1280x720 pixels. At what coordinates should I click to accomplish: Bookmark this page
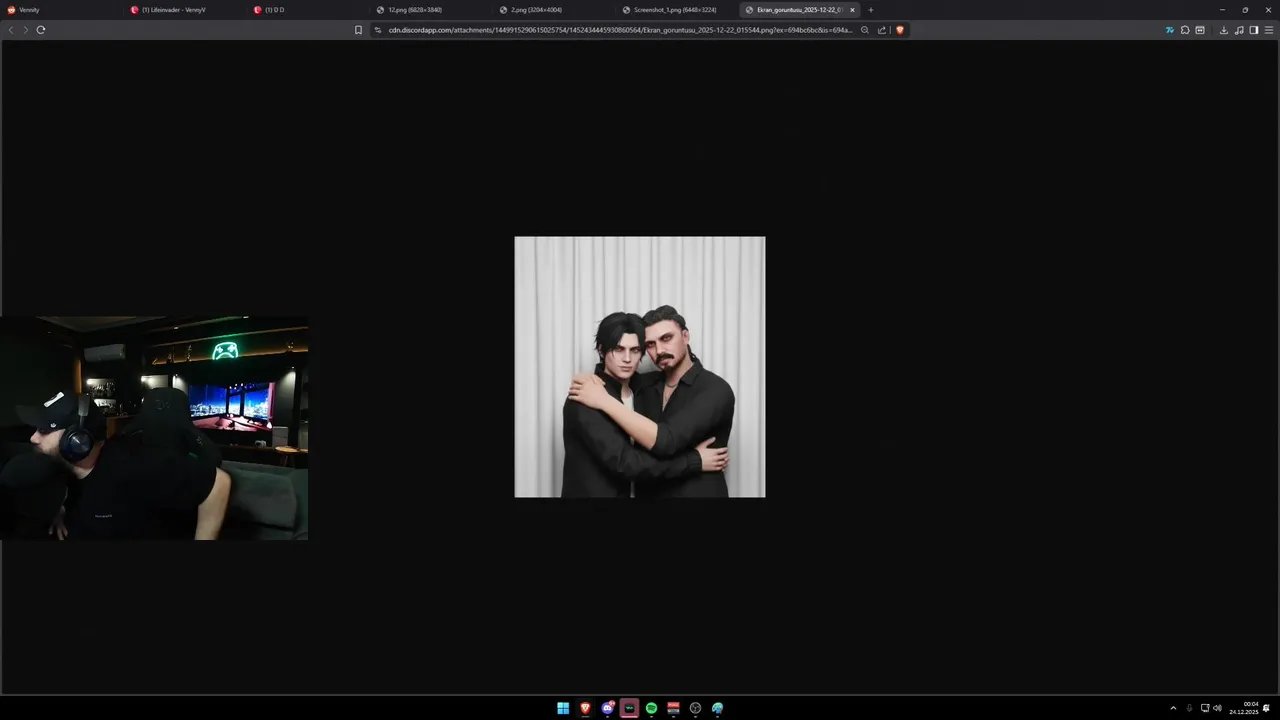pyautogui.click(x=358, y=30)
